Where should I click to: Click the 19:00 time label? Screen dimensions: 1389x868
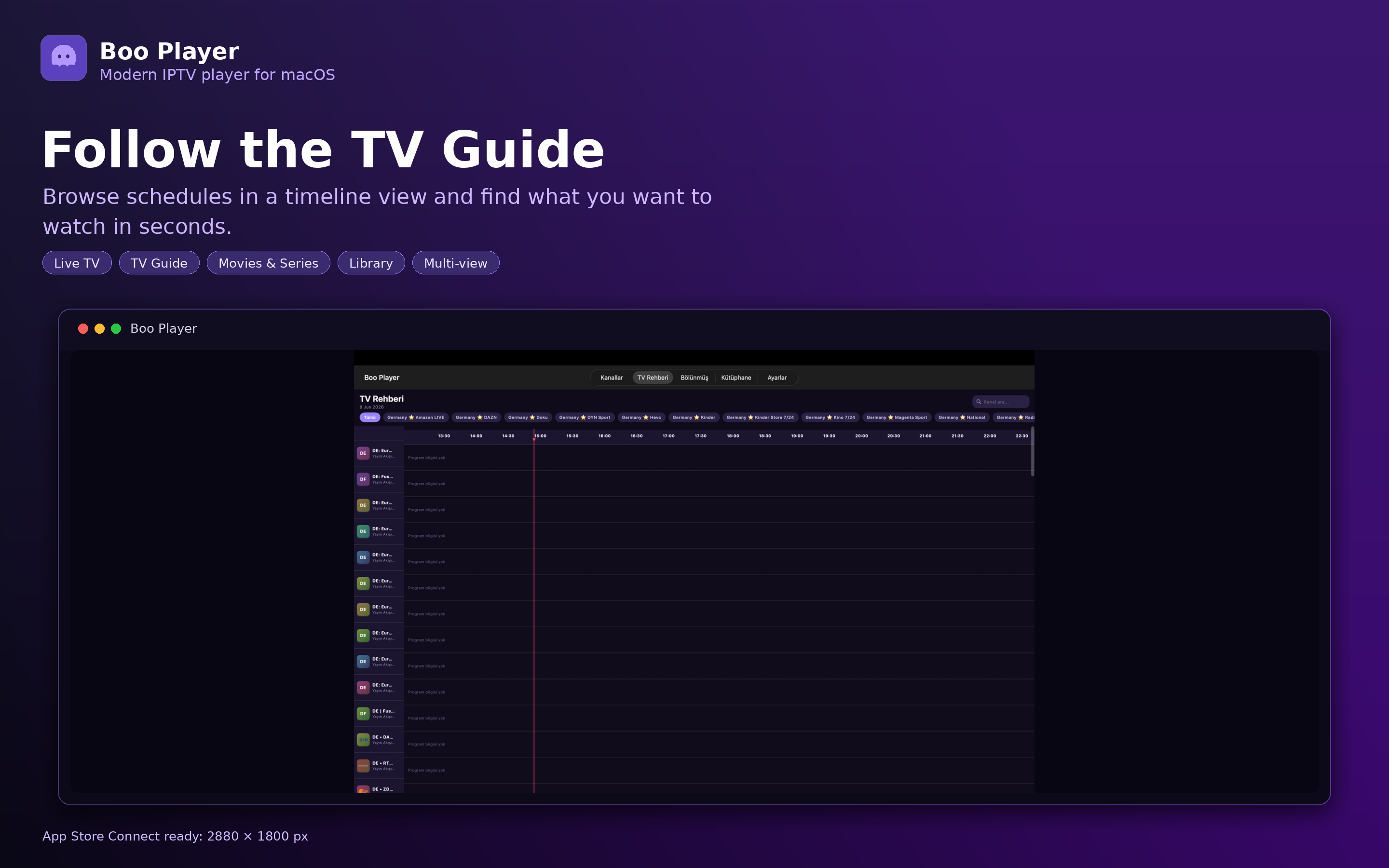[x=797, y=436]
